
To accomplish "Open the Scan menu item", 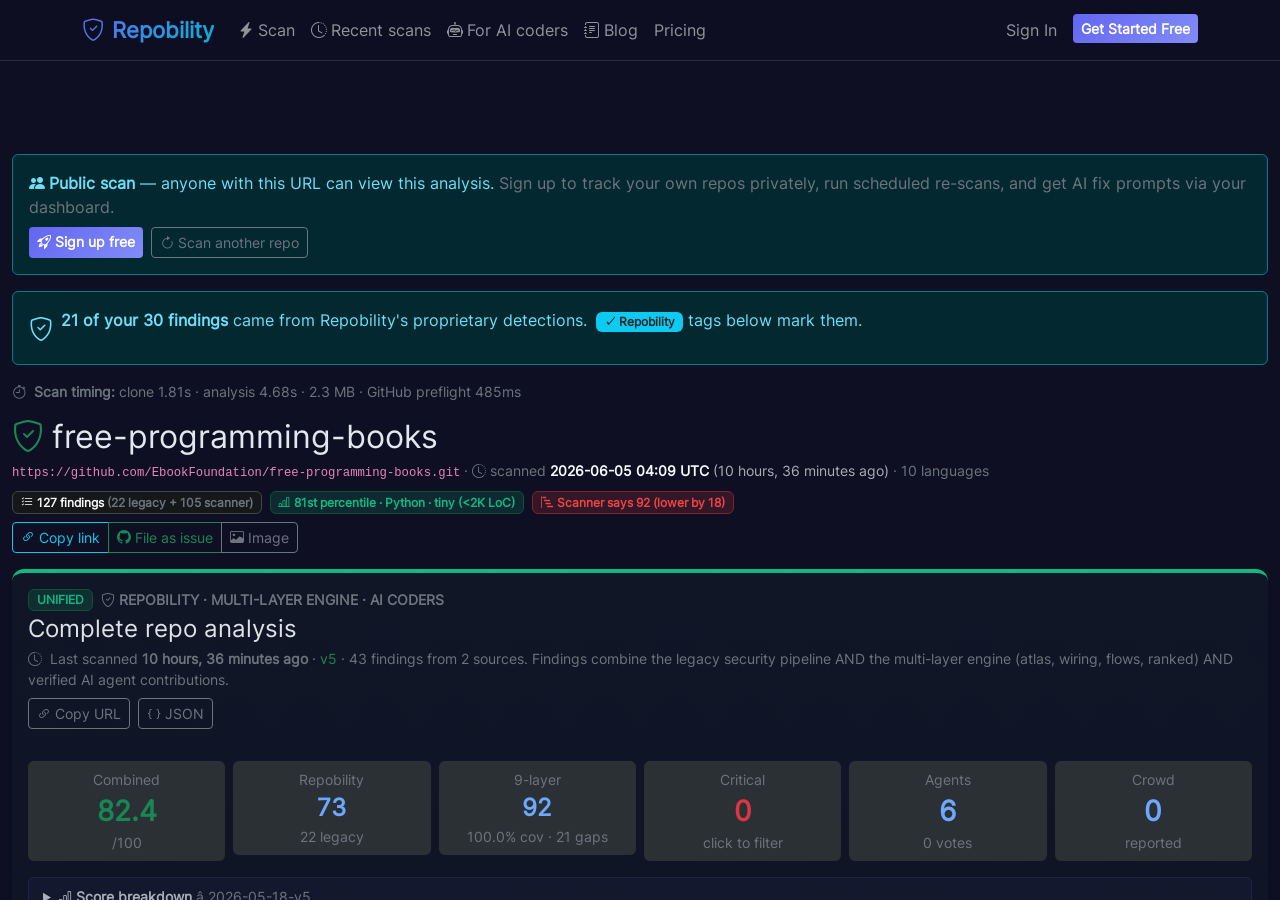I will click(x=267, y=30).
